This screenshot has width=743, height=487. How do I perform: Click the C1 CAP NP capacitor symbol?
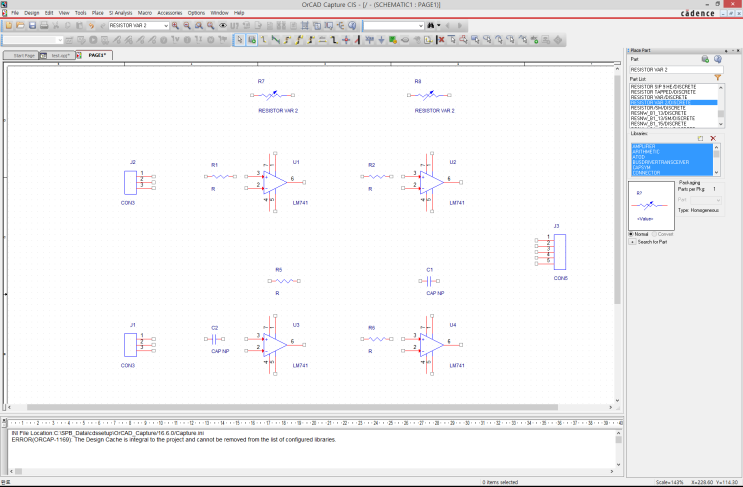pos(429,281)
